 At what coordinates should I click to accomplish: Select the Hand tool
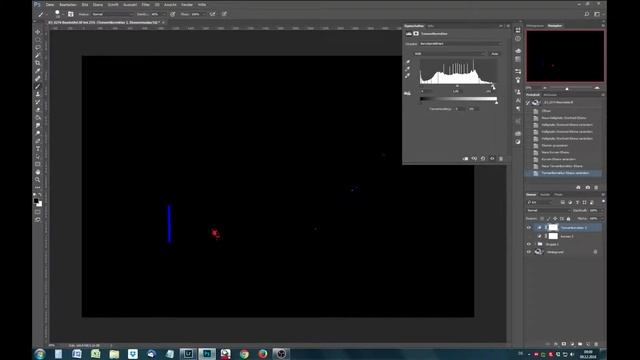pyautogui.click(x=38, y=172)
